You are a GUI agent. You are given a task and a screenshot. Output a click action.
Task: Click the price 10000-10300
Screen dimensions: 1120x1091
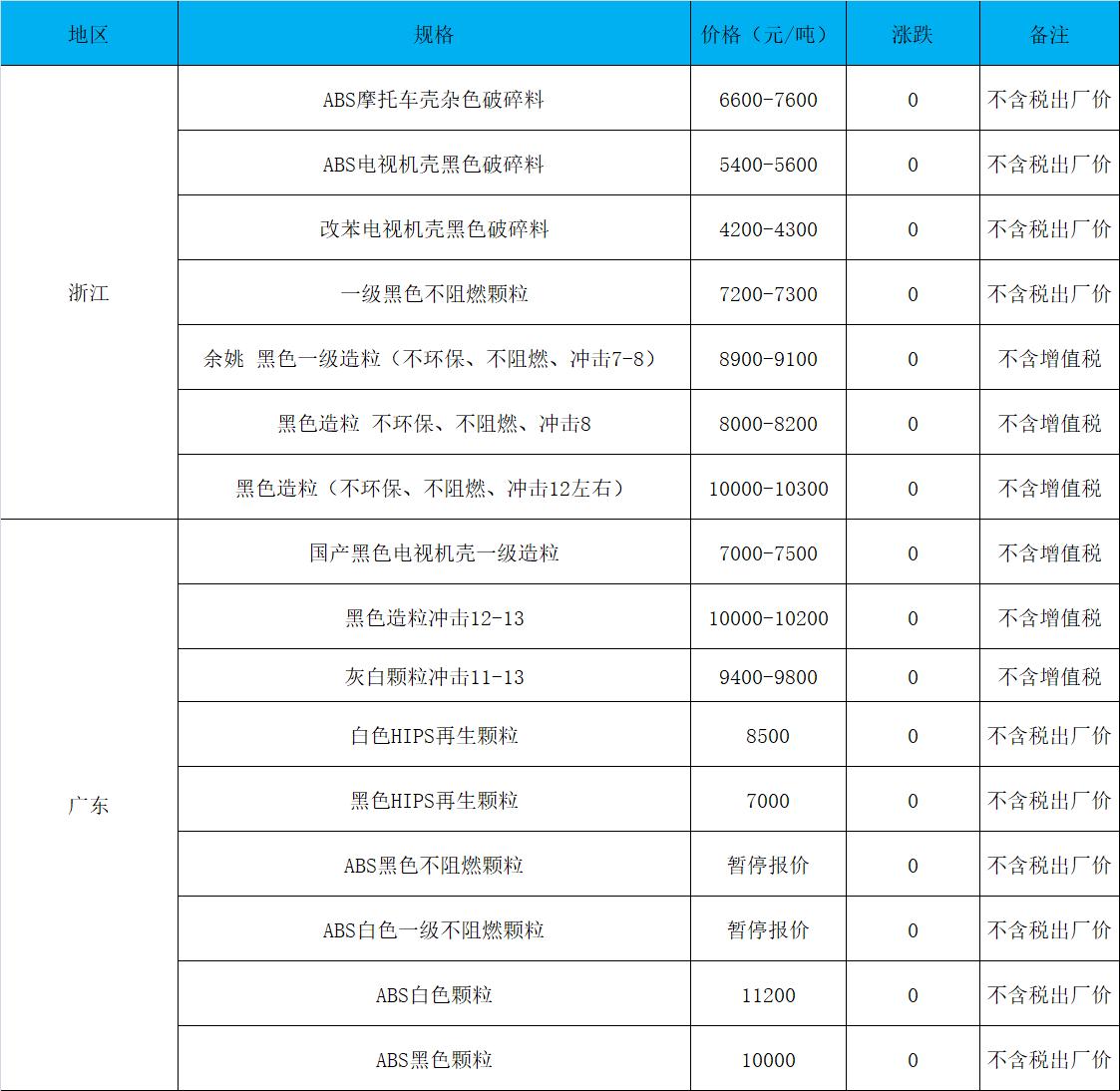click(767, 489)
